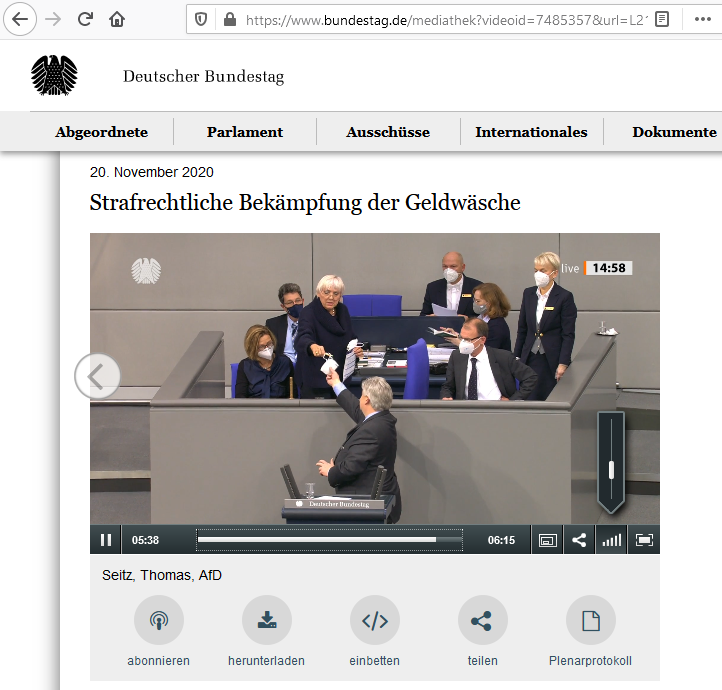Go back using browser back arrow
Screen dimensions: 722x690
tap(20, 19)
